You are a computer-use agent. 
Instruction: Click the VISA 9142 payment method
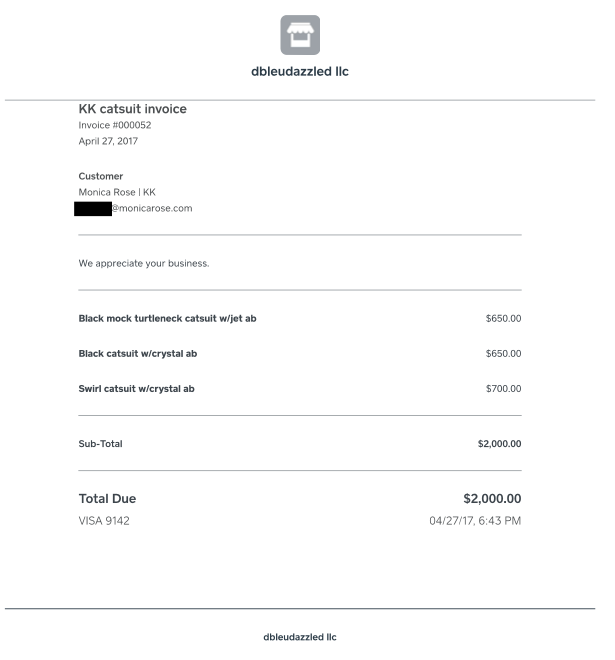point(104,521)
